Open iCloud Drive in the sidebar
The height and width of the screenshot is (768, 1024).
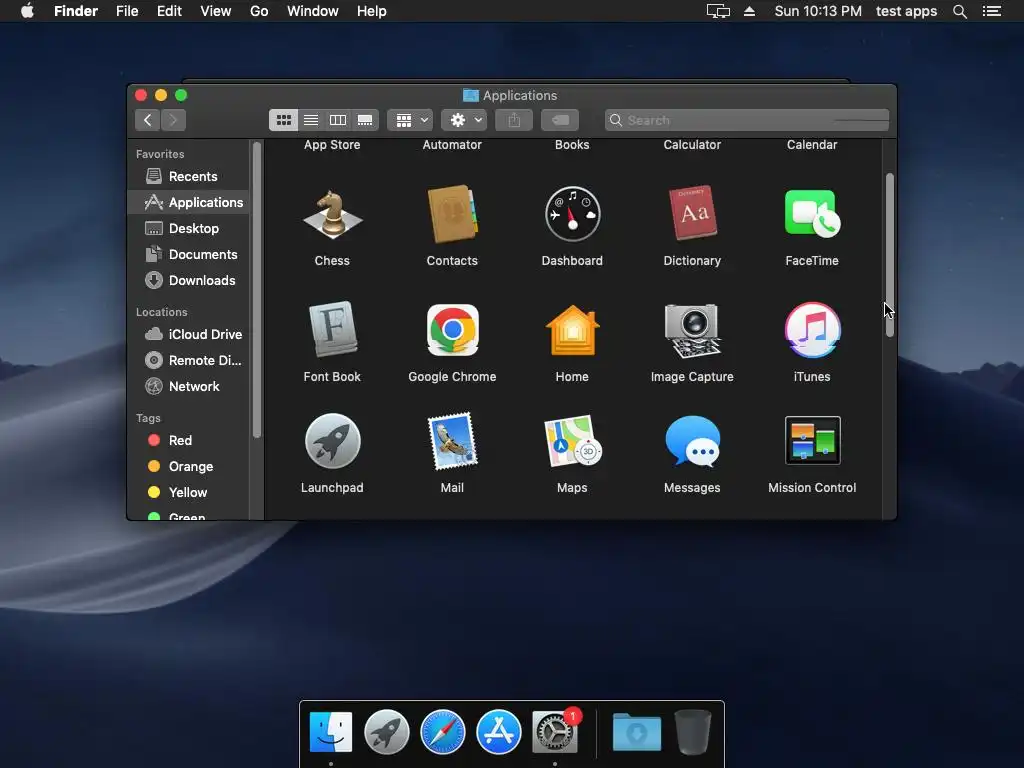(188, 334)
